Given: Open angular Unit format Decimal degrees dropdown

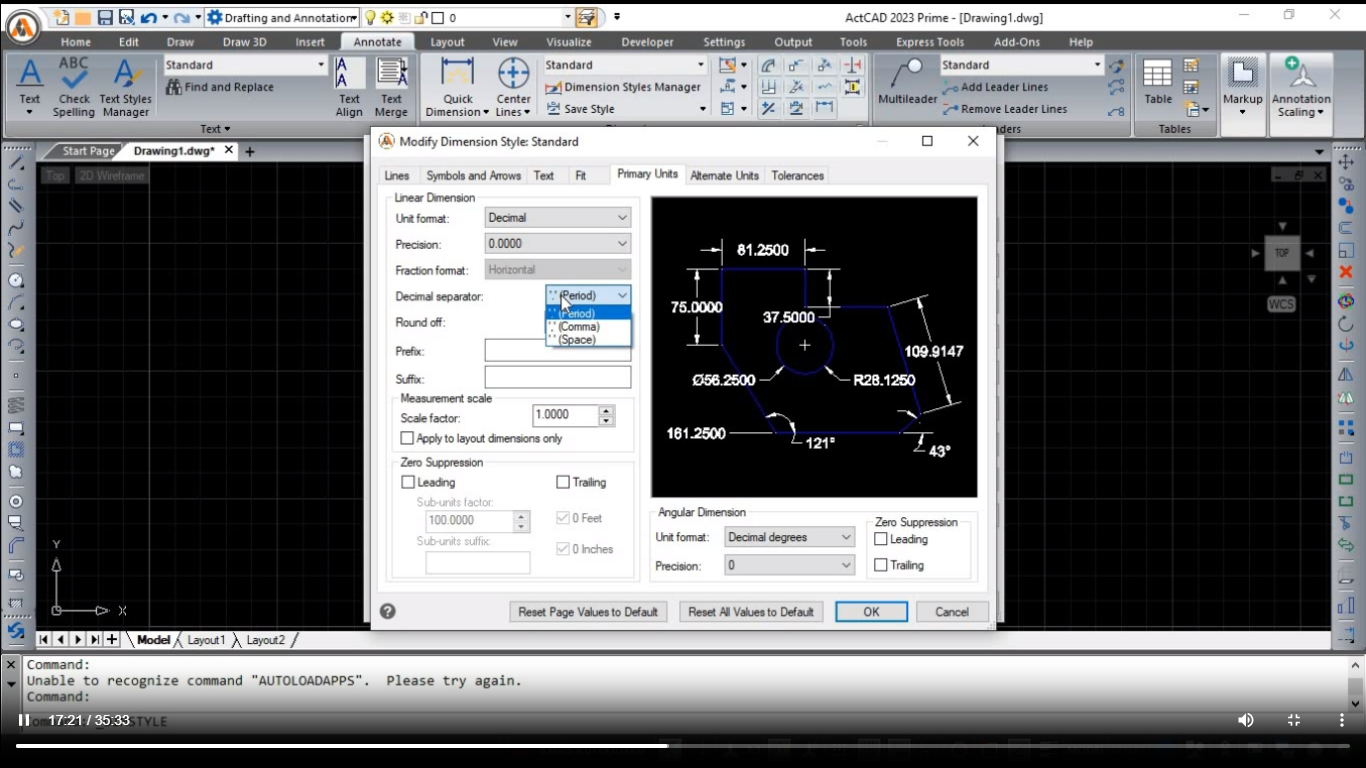Looking at the screenshot, I should [x=790, y=537].
